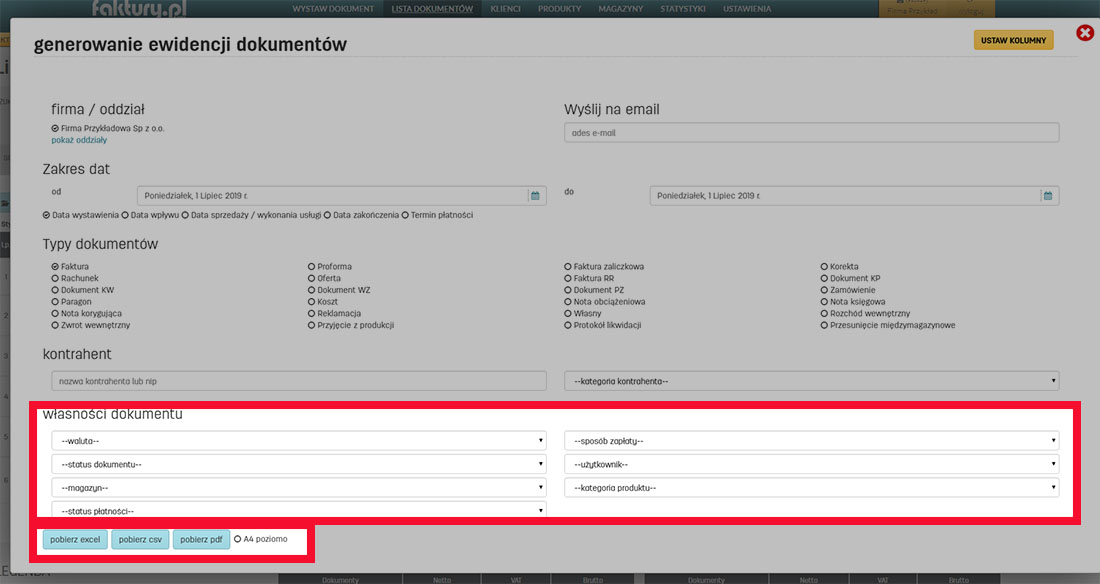
Task: Select Faktura zaliczkowa document type
Action: tap(568, 267)
